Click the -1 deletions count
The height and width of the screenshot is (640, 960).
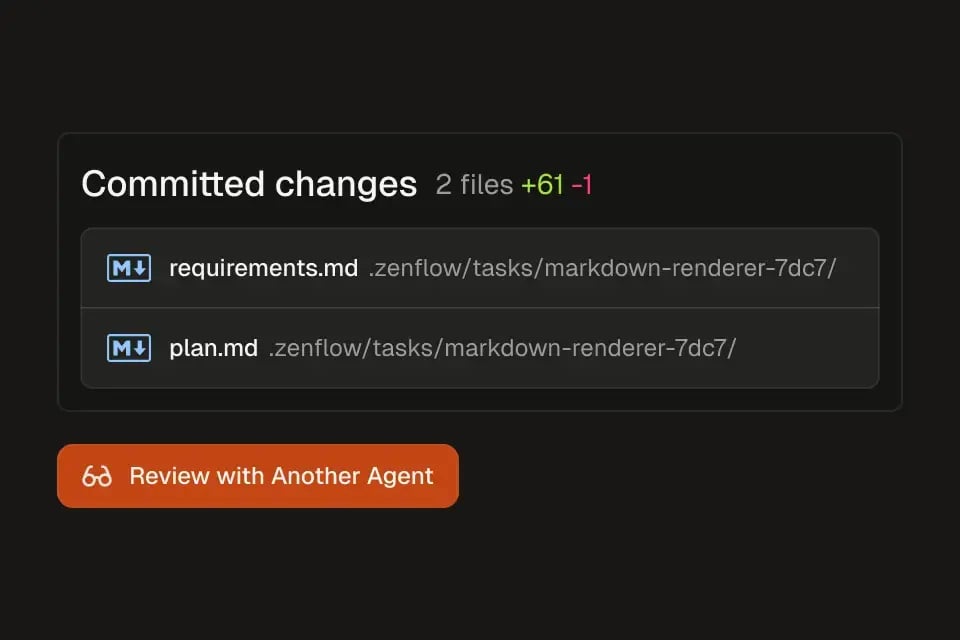click(582, 184)
